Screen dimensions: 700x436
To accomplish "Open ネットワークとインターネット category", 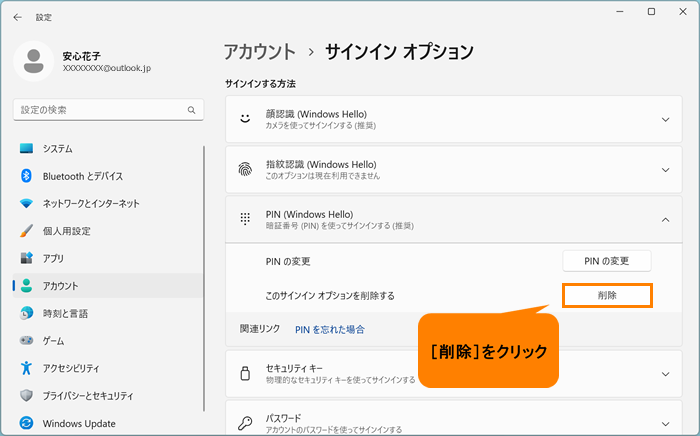I will coord(108,203).
